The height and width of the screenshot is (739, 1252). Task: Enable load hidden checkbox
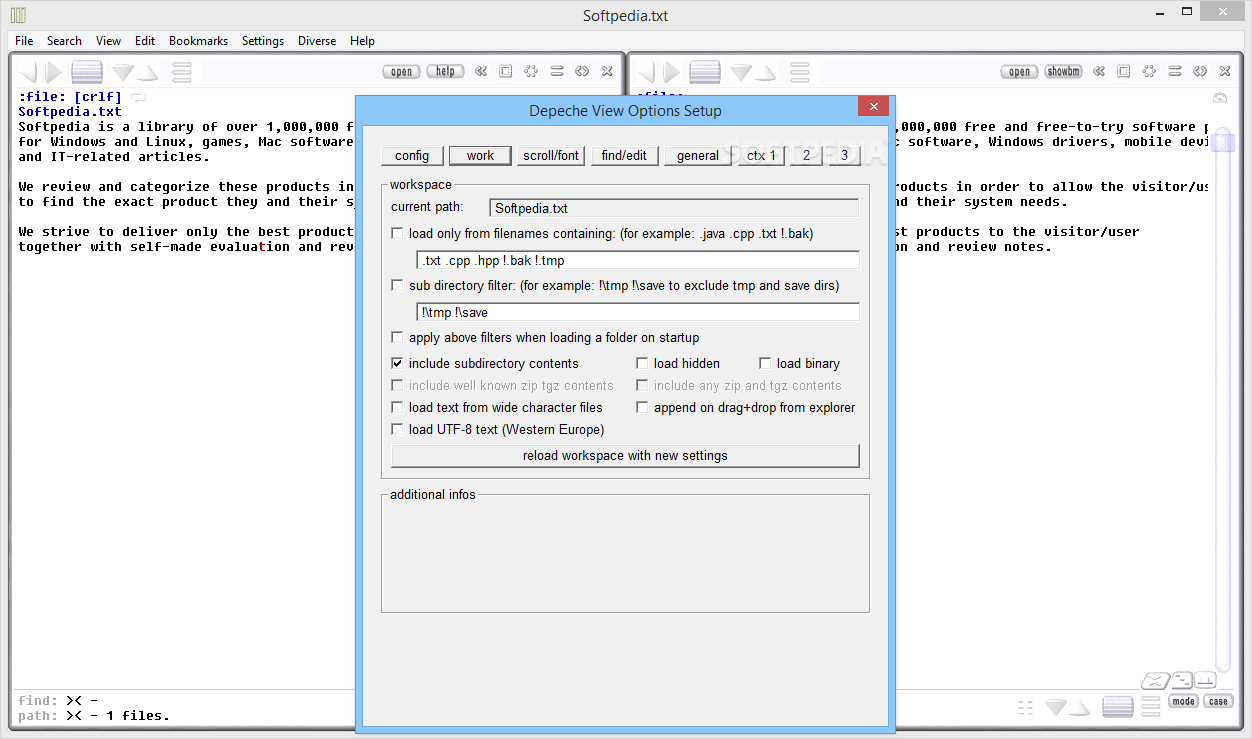[x=643, y=364]
